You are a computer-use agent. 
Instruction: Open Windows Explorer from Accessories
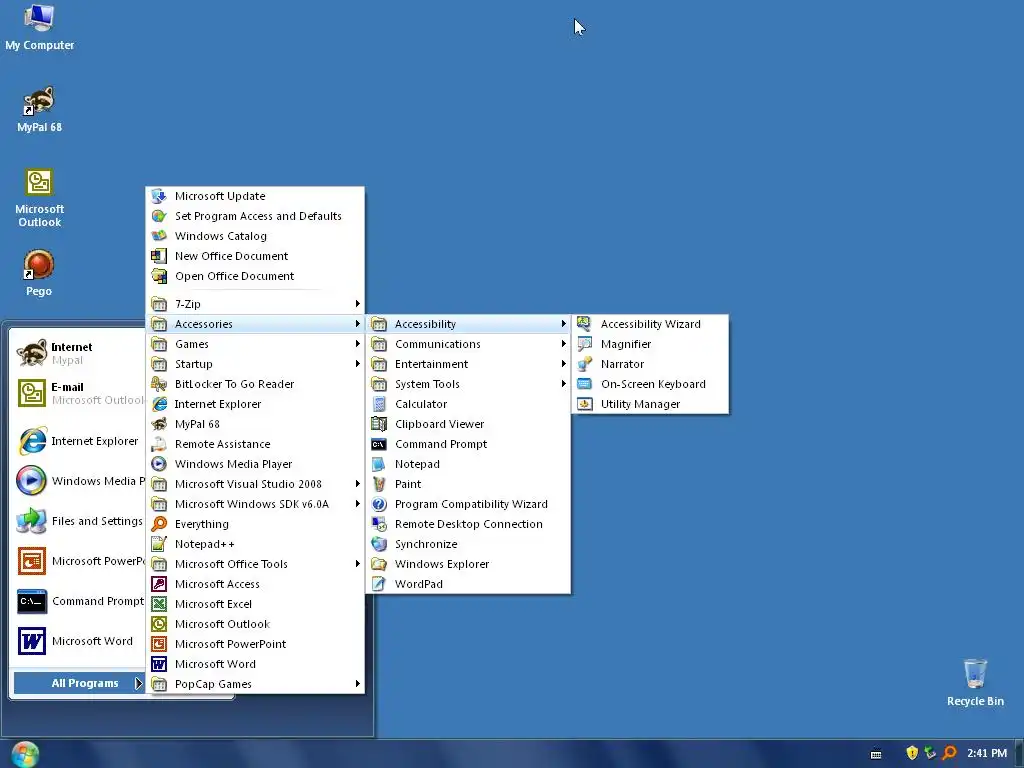click(468, 564)
